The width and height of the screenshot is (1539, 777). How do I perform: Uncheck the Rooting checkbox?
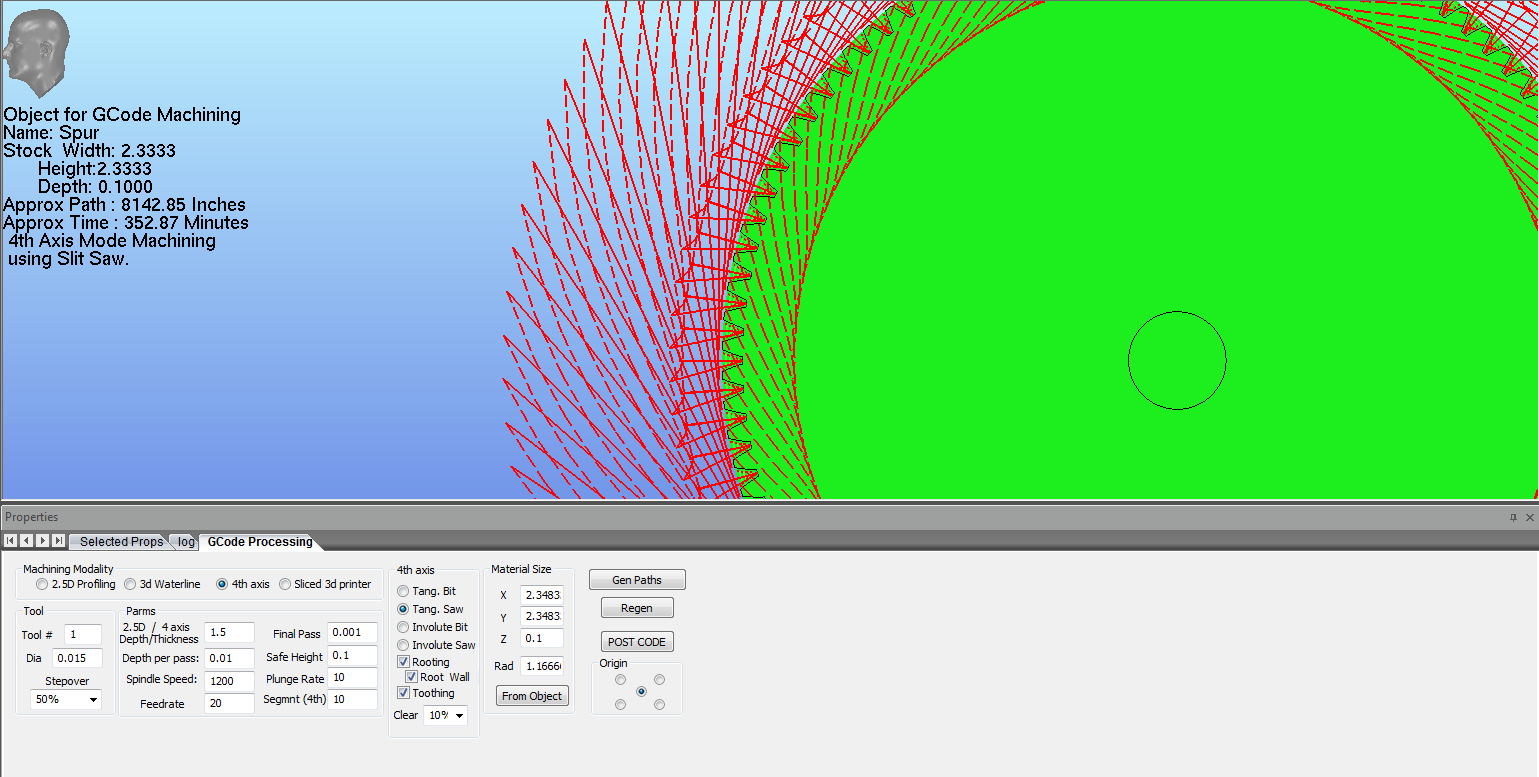(x=404, y=662)
